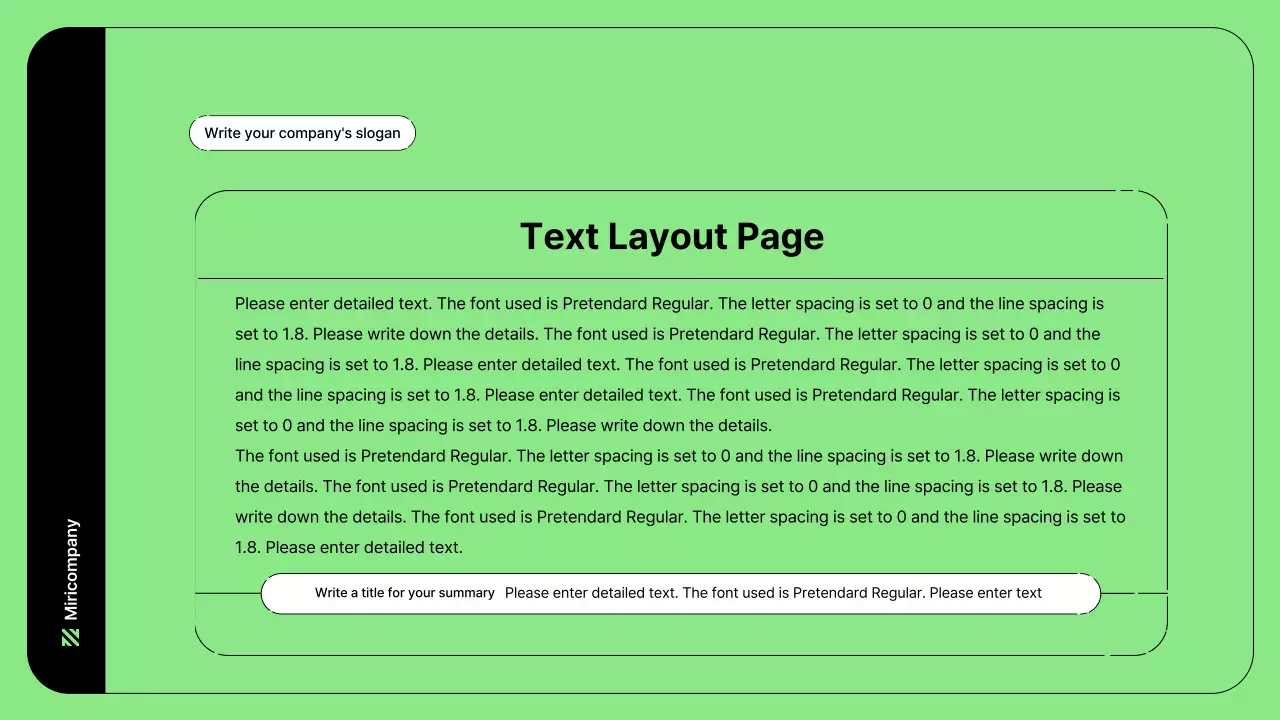Click the line starting "the details. The font"
This screenshot has width=1280, height=720.
(678, 487)
